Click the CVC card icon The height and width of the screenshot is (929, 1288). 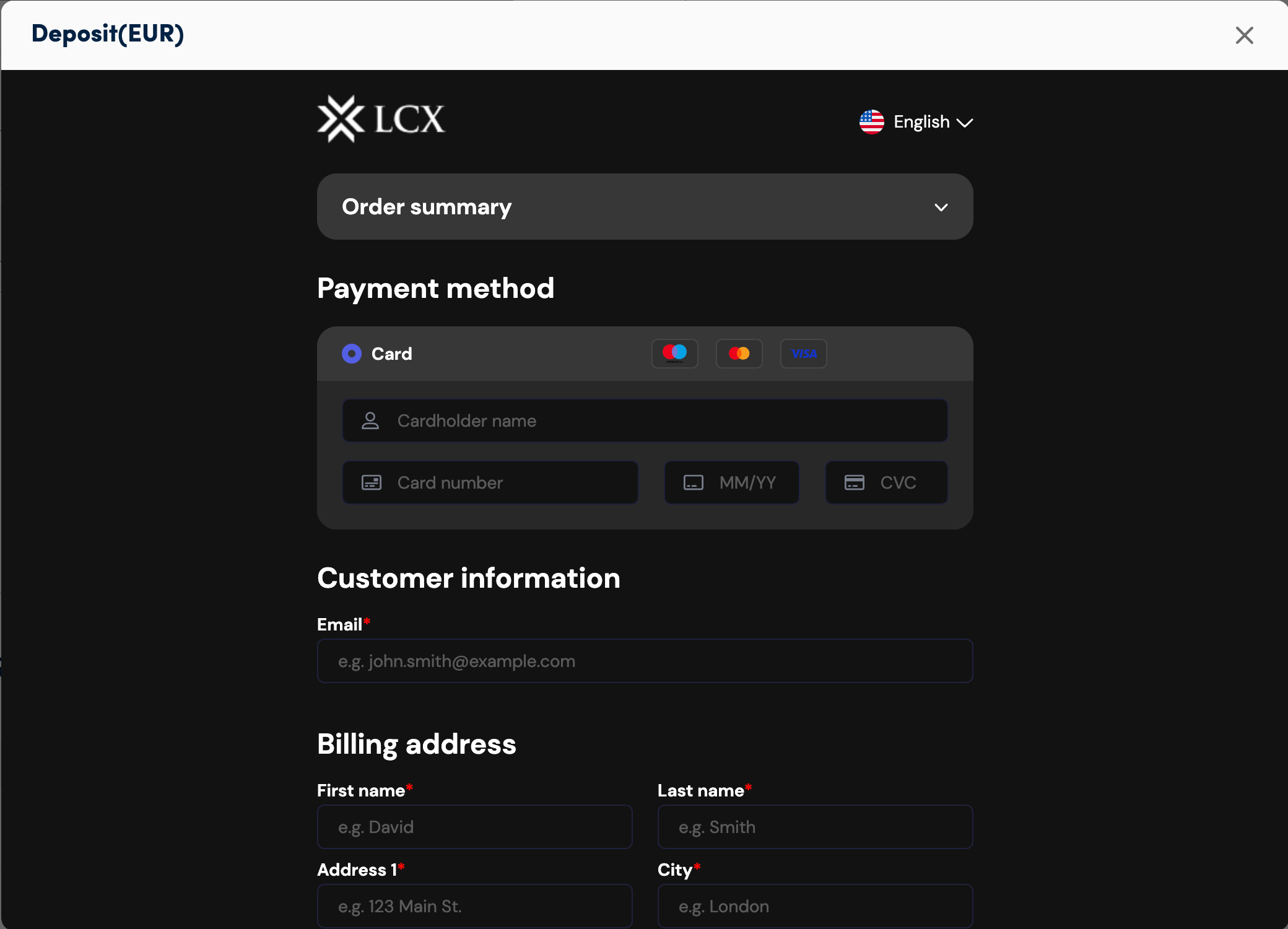(855, 482)
